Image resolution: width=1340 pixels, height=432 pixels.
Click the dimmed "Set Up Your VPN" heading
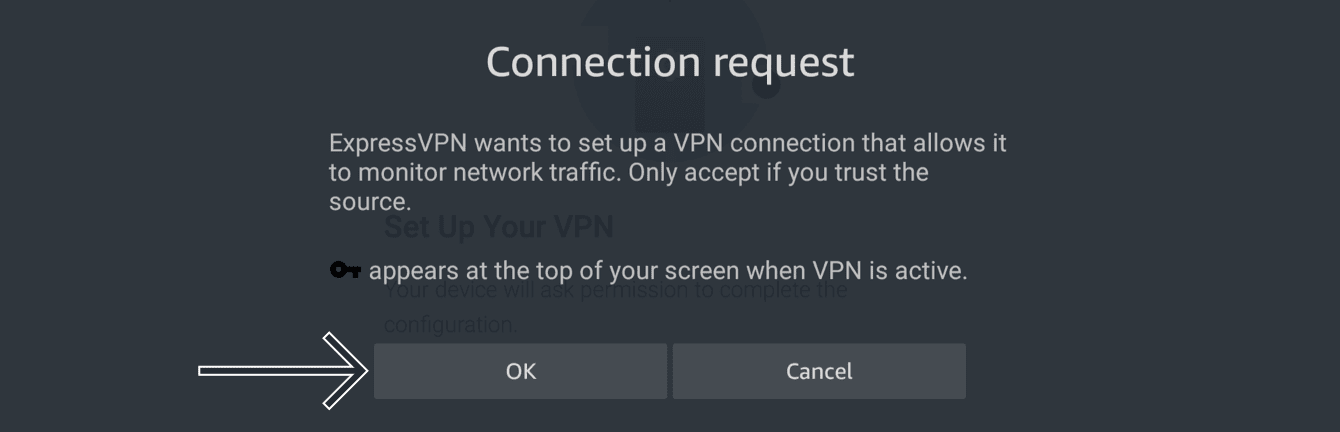click(499, 227)
